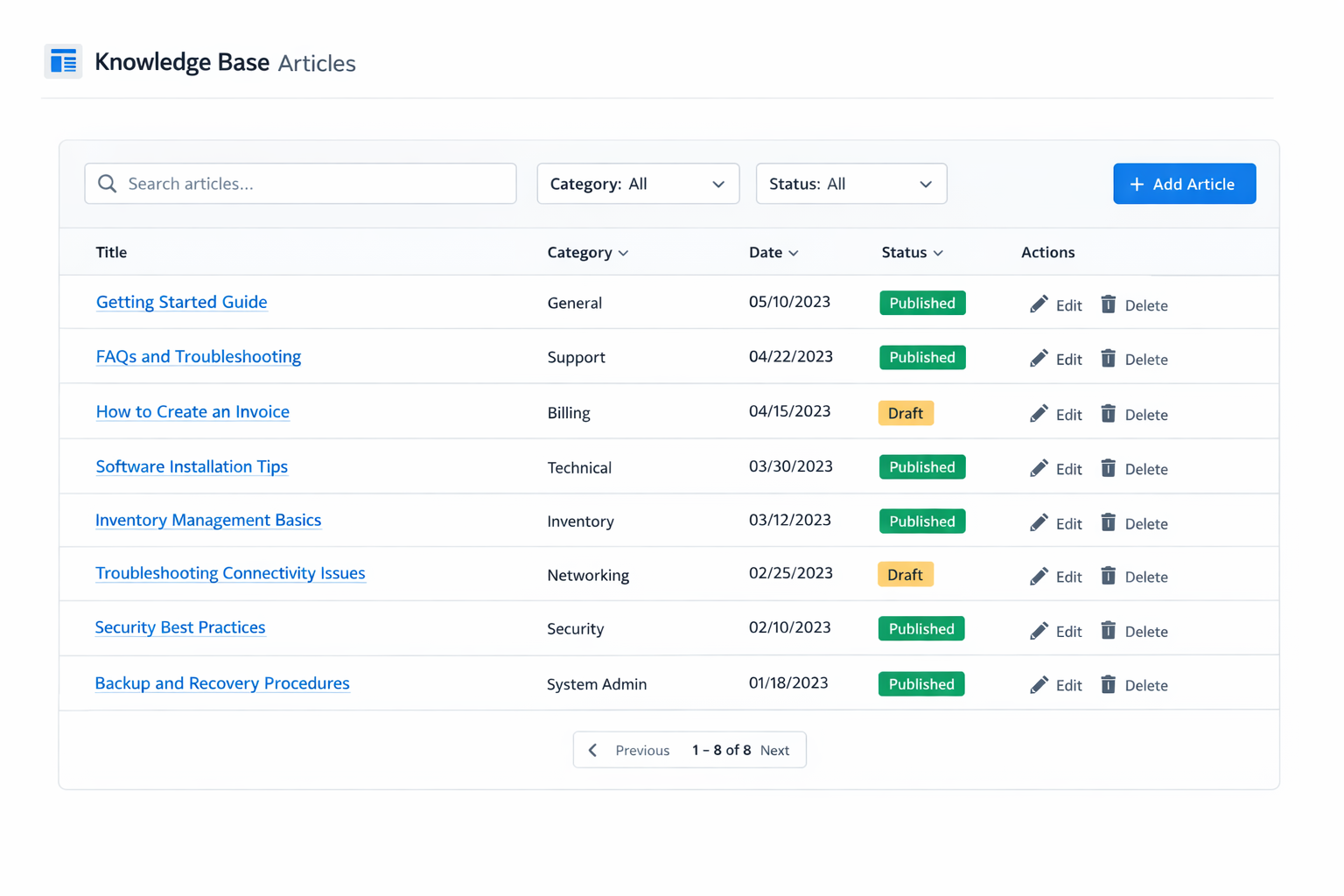This screenshot has height=896, width=1344.
Task: Open the FAQs and Troubleshooting article
Action: 198,357
